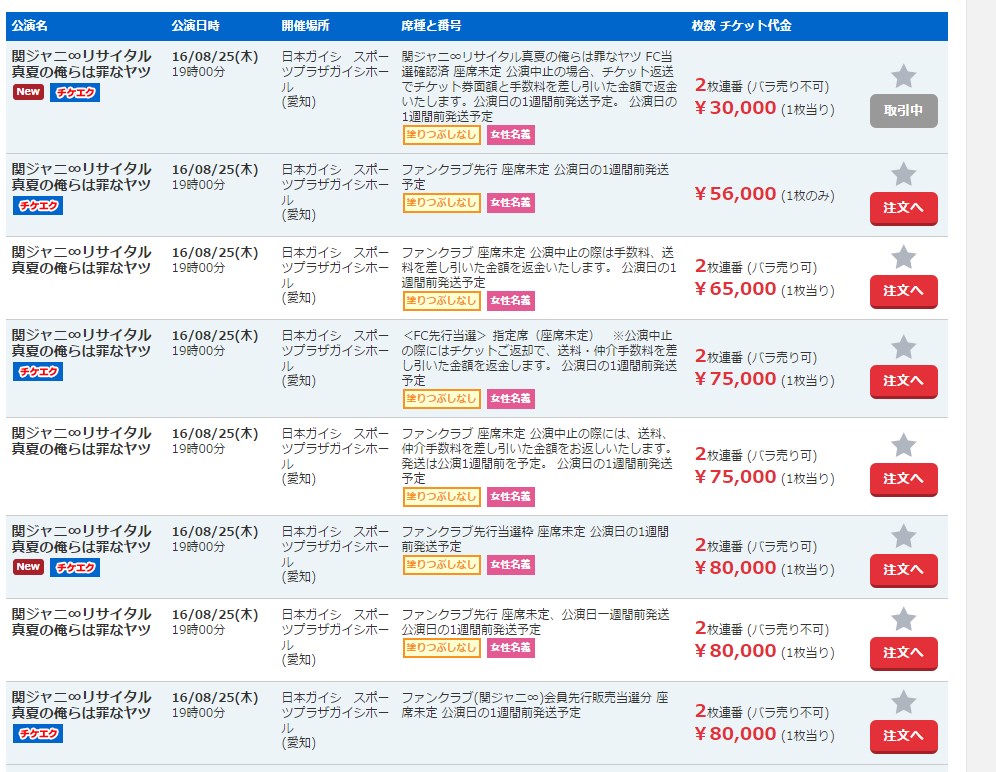This screenshot has width=996, height=772.
Task: Star the ¥80,000 公演日一週間前発送 listing
Action: coord(903,620)
